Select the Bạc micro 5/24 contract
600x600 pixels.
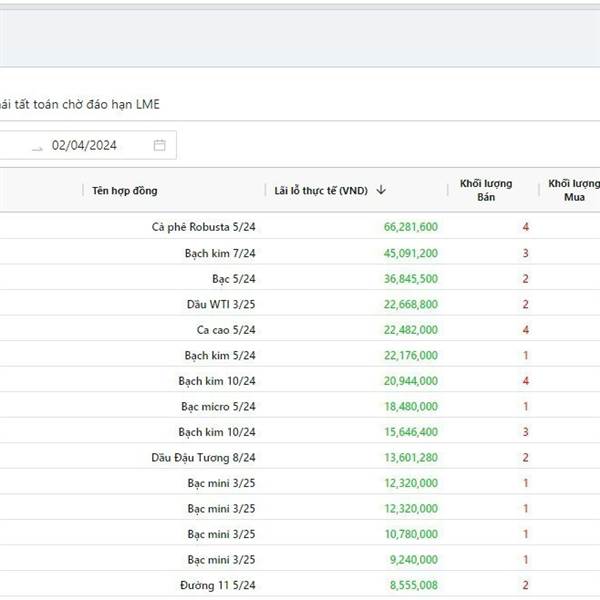[x=218, y=406]
